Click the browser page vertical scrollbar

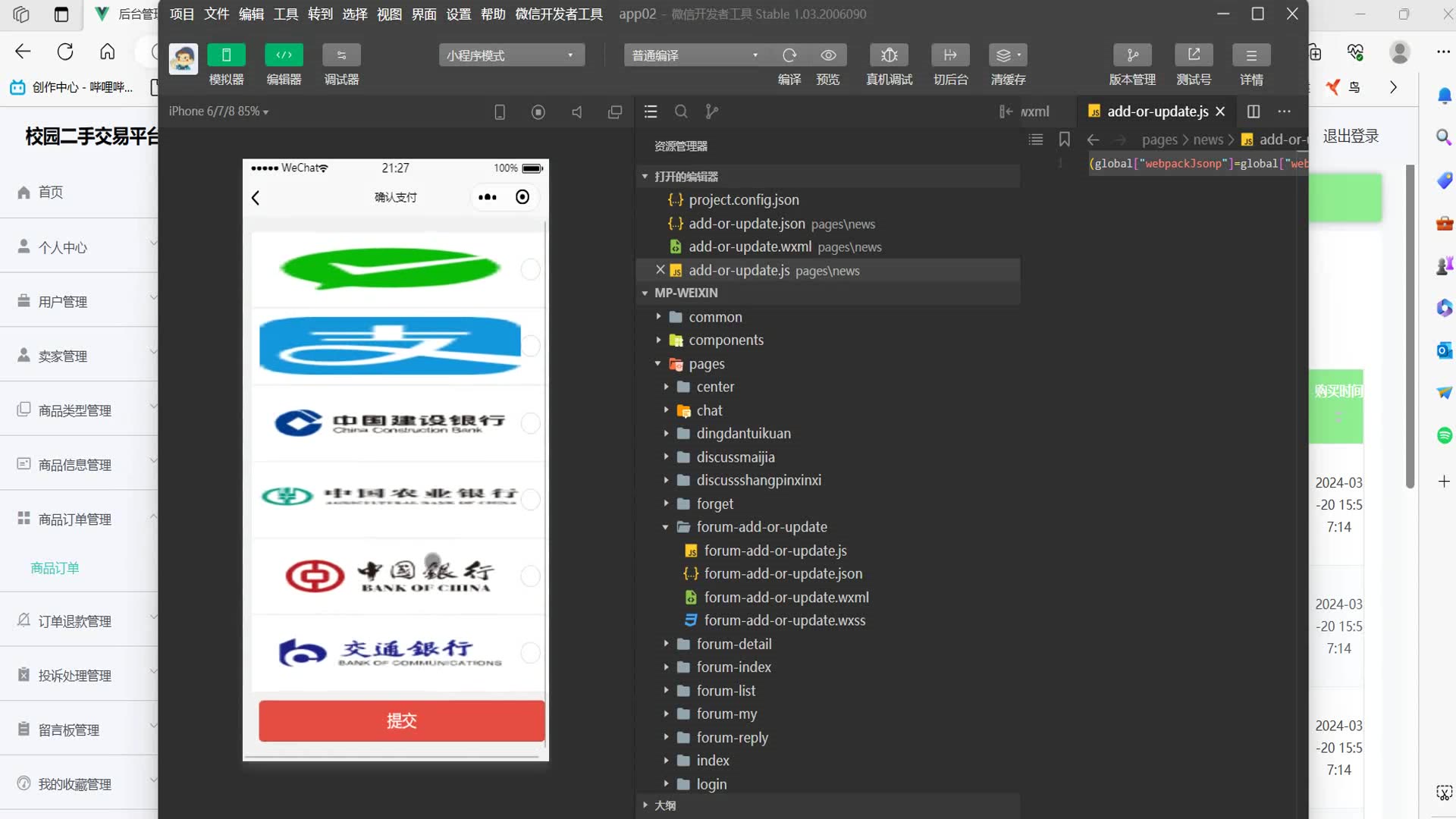[1410, 326]
